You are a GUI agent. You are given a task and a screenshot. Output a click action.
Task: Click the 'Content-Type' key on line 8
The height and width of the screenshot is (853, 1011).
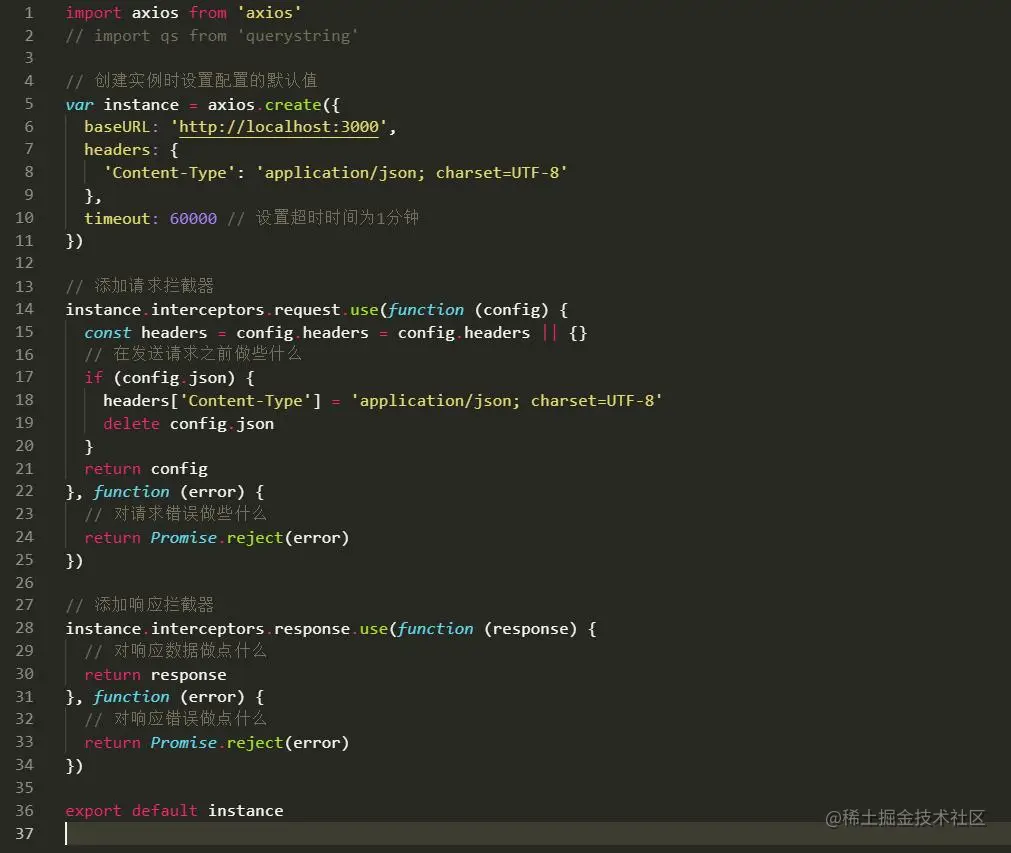(x=170, y=173)
